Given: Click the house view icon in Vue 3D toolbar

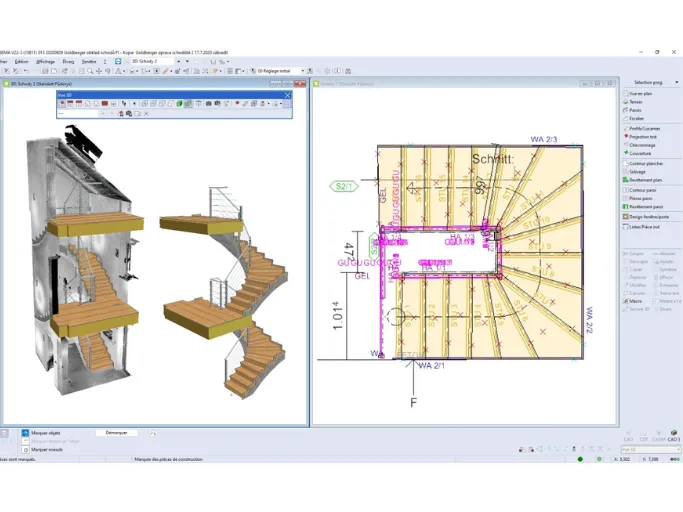Looking at the screenshot, I should 88,104.
